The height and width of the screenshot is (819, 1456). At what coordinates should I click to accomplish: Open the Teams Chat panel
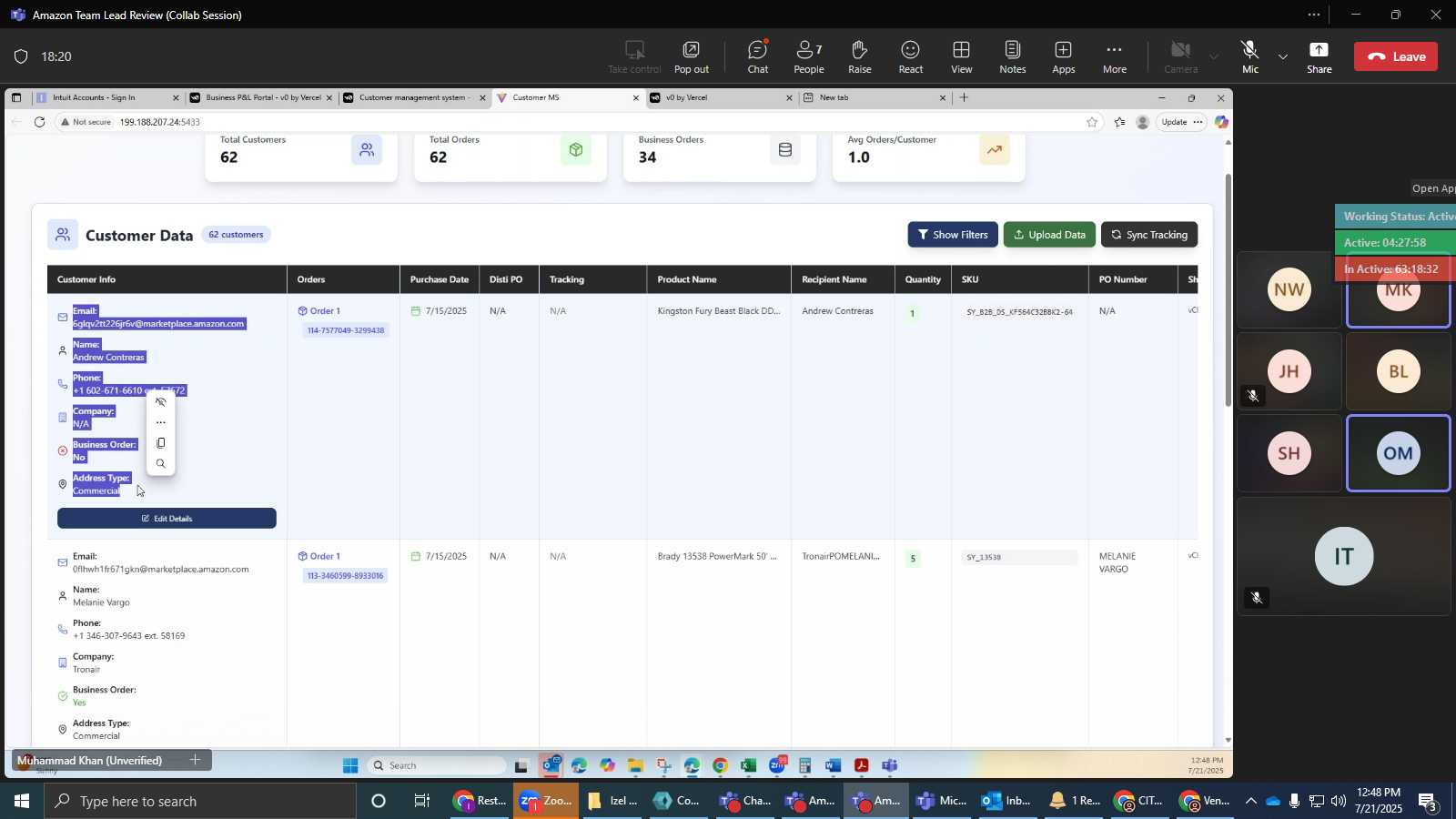[x=757, y=56]
